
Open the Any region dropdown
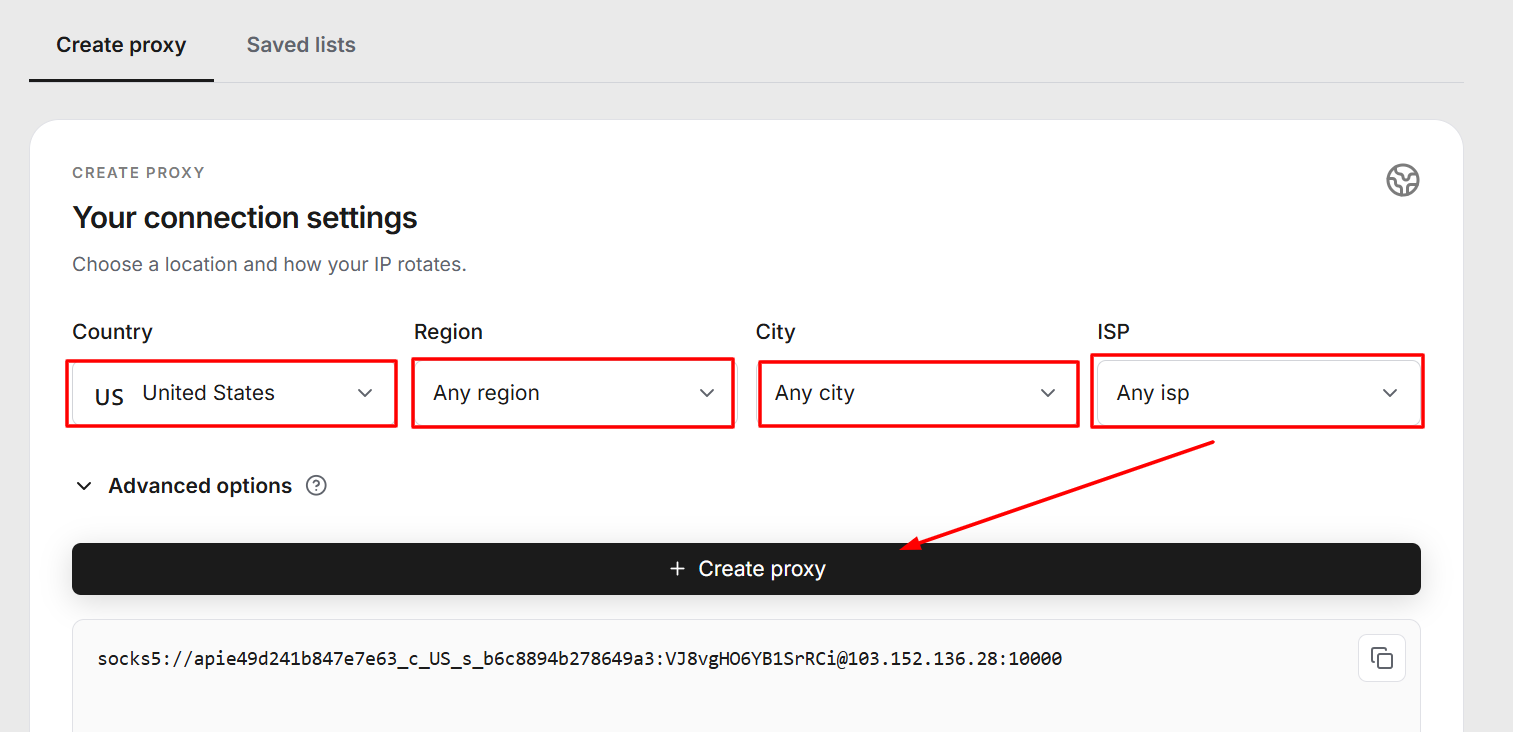point(574,393)
